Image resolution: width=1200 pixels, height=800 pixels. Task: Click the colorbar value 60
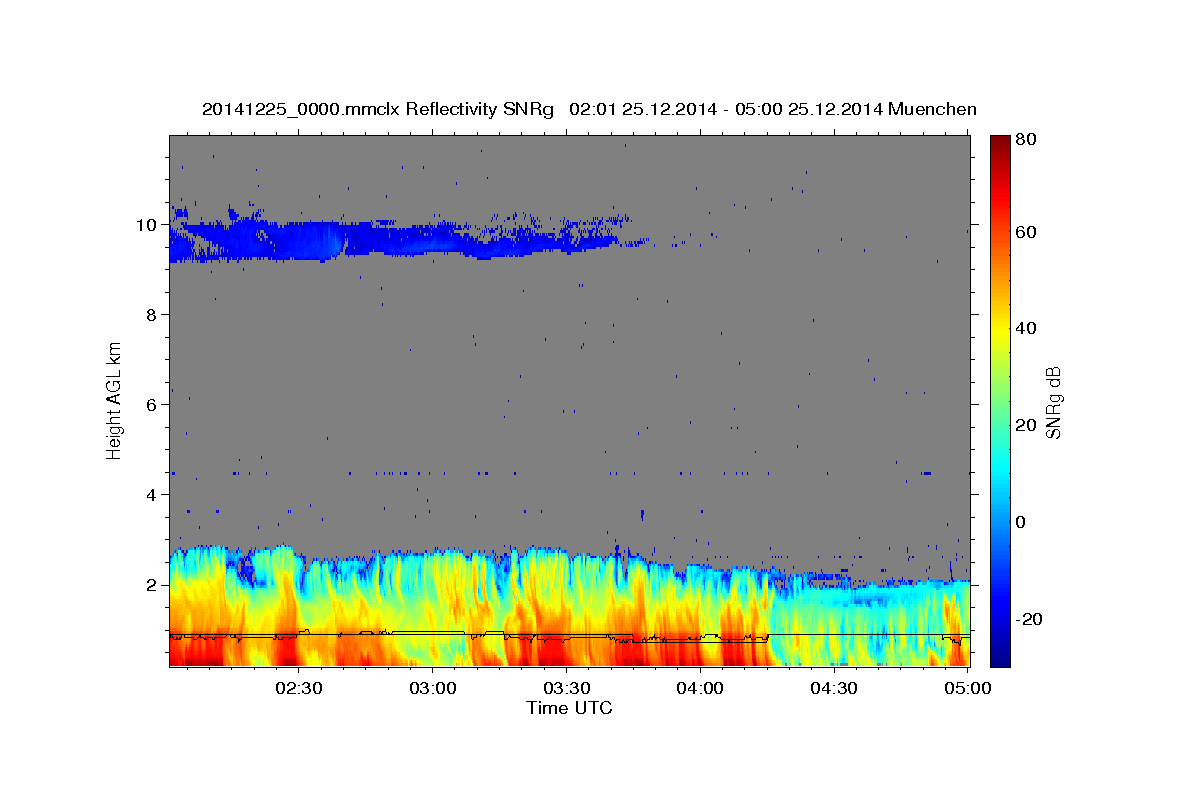[x=1025, y=232]
